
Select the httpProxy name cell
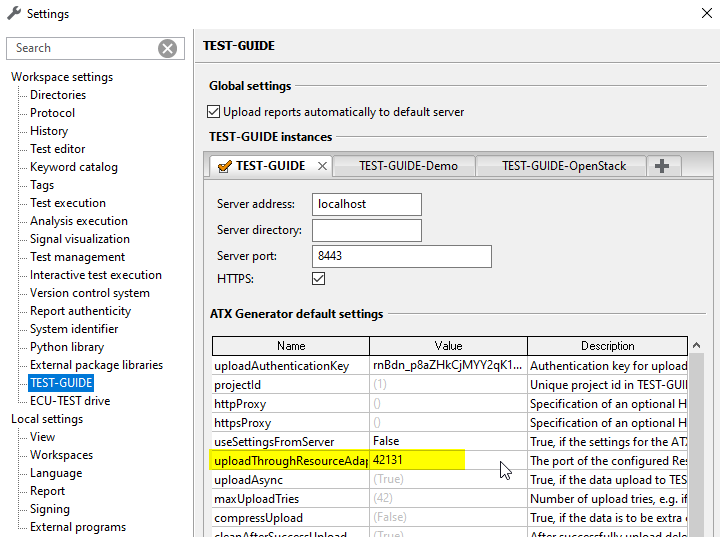[291, 404]
